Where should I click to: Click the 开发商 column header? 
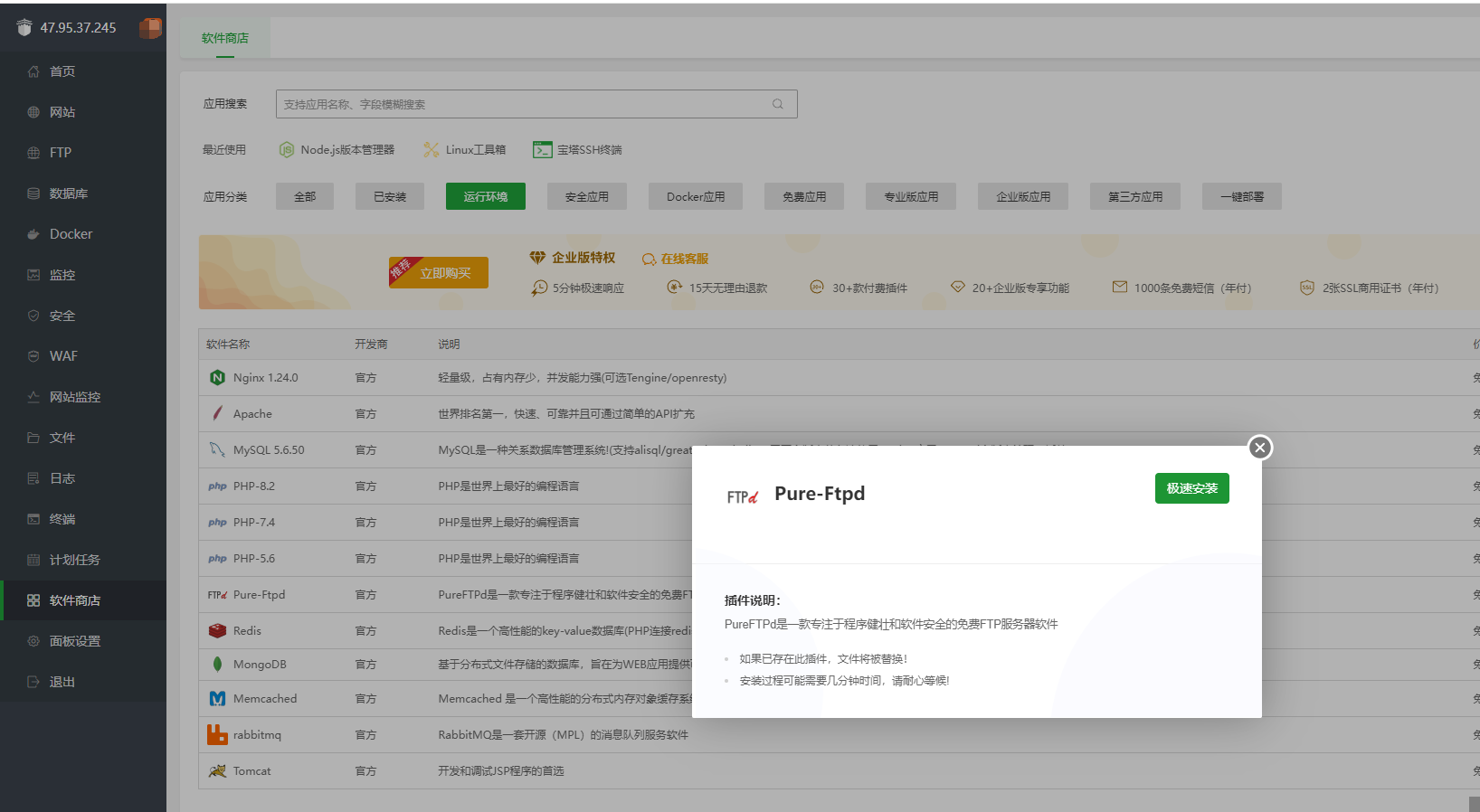tap(371, 345)
